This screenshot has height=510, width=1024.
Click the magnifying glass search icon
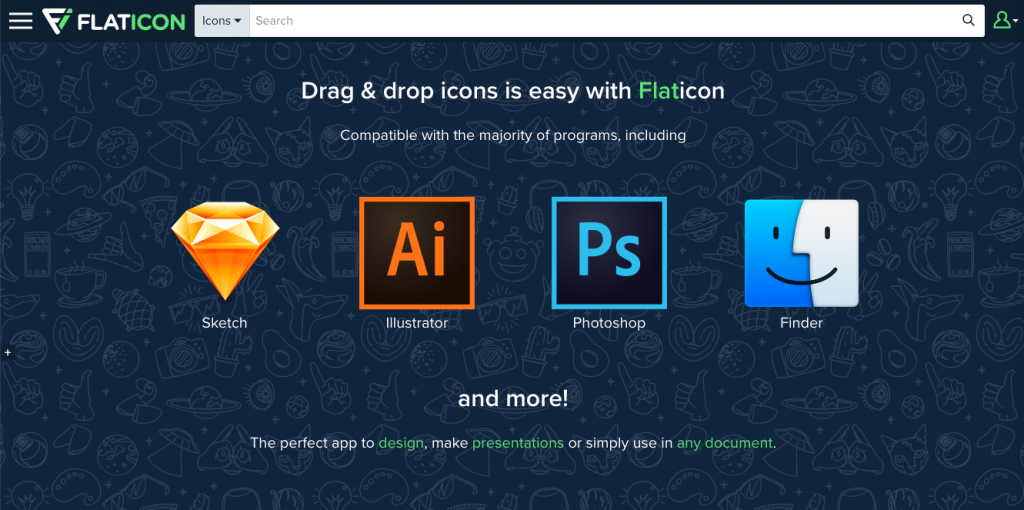click(968, 20)
